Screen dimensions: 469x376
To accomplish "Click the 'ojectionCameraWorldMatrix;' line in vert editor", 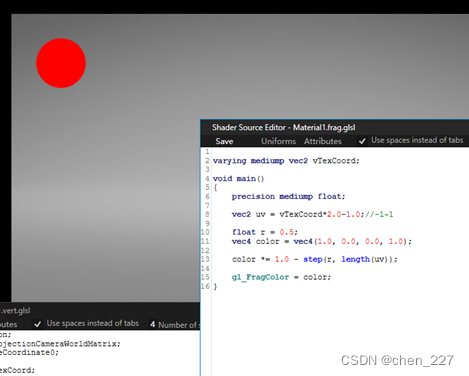I will [60, 344].
